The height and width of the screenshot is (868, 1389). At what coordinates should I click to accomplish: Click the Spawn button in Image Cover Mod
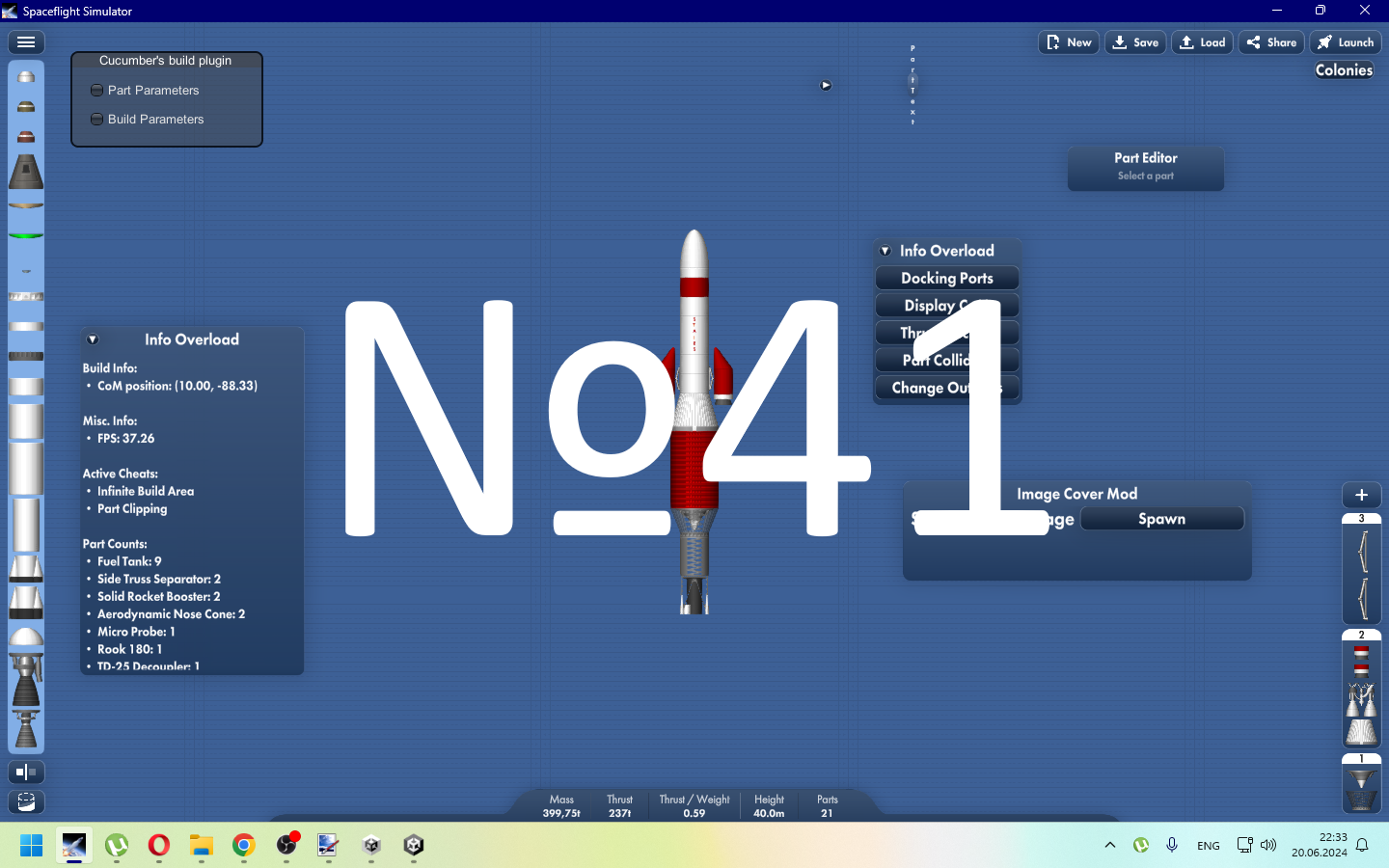(x=1162, y=519)
